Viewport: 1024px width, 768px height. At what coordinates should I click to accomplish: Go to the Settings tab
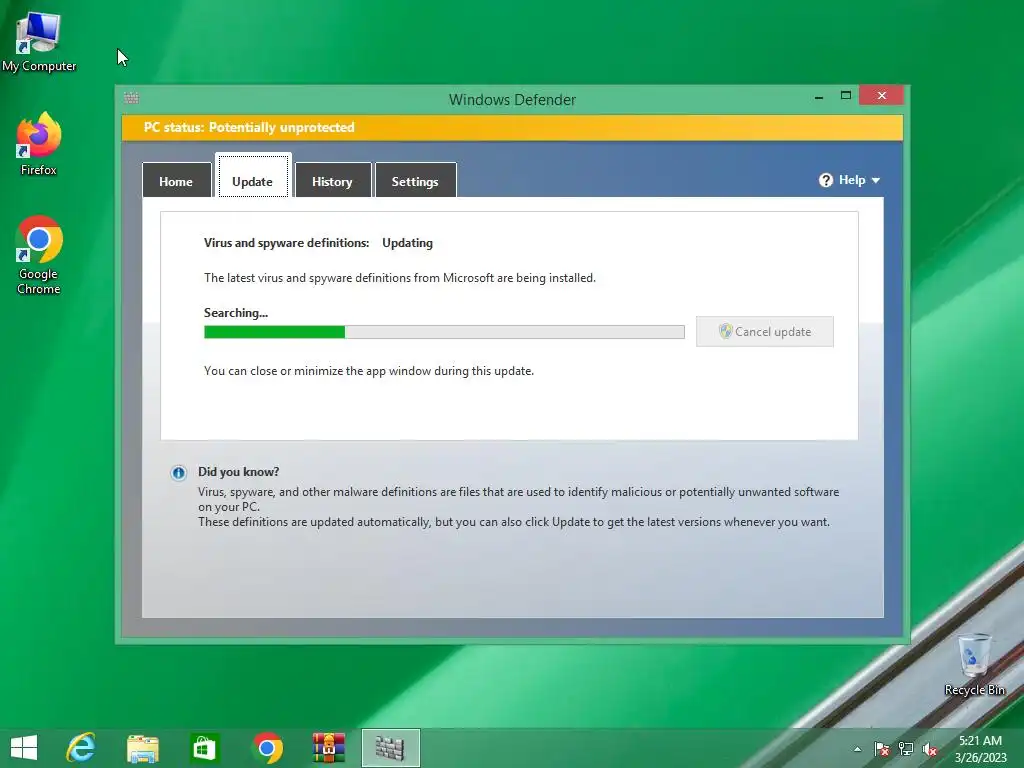click(x=415, y=180)
